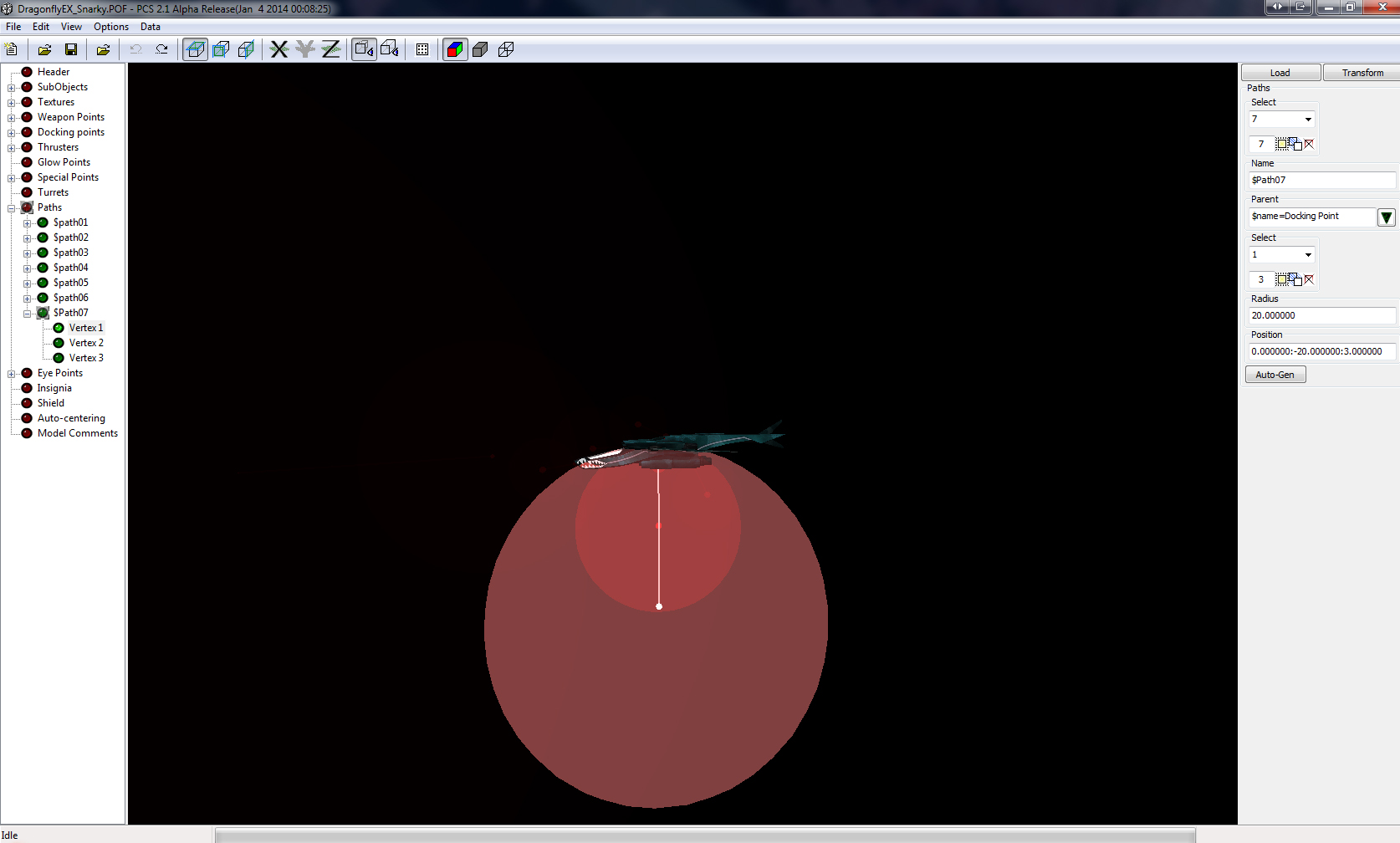The width and height of the screenshot is (1400, 843).
Task: Open the Options menu
Action: coord(111,27)
